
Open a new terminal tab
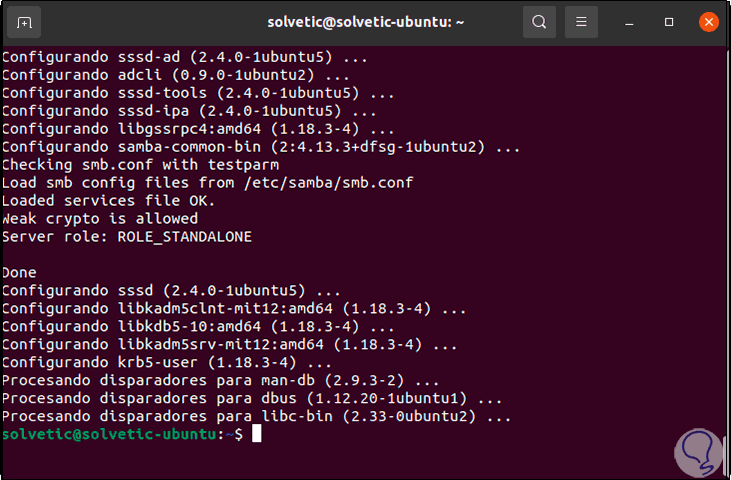24,22
